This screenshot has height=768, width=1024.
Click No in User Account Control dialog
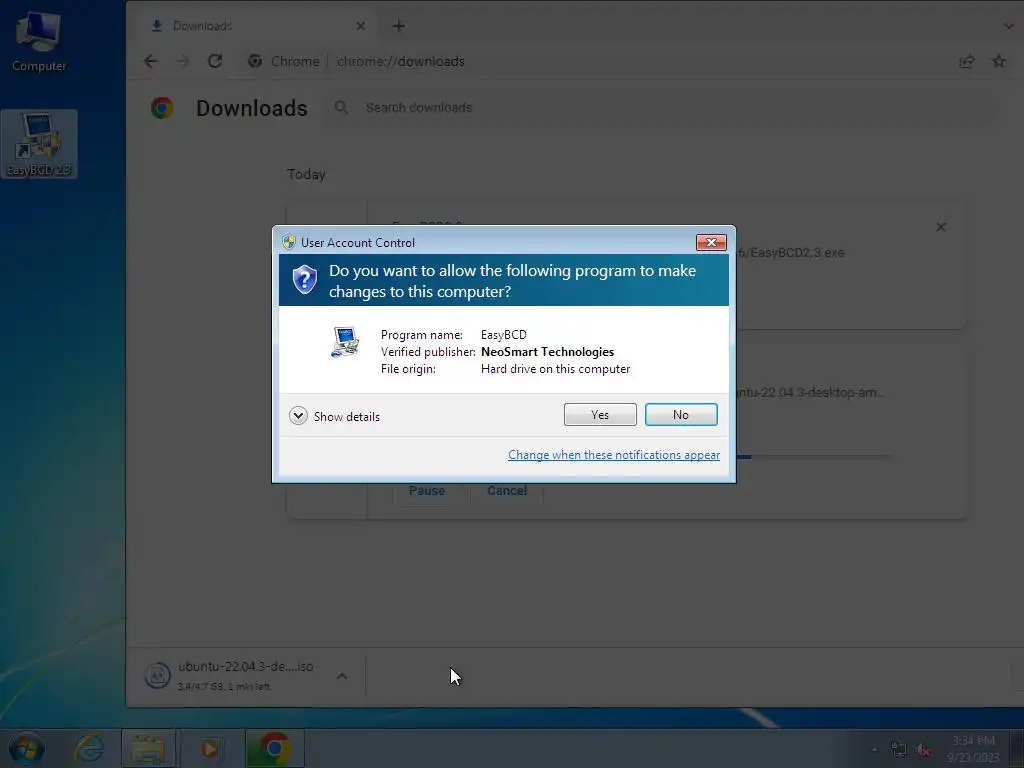tap(680, 415)
